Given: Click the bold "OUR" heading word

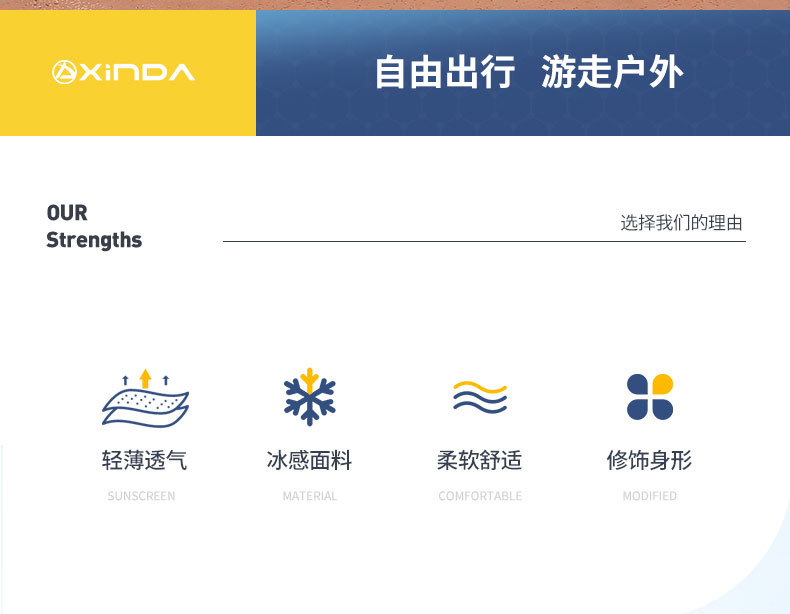Looking at the screenshot, I should (67, 213).
